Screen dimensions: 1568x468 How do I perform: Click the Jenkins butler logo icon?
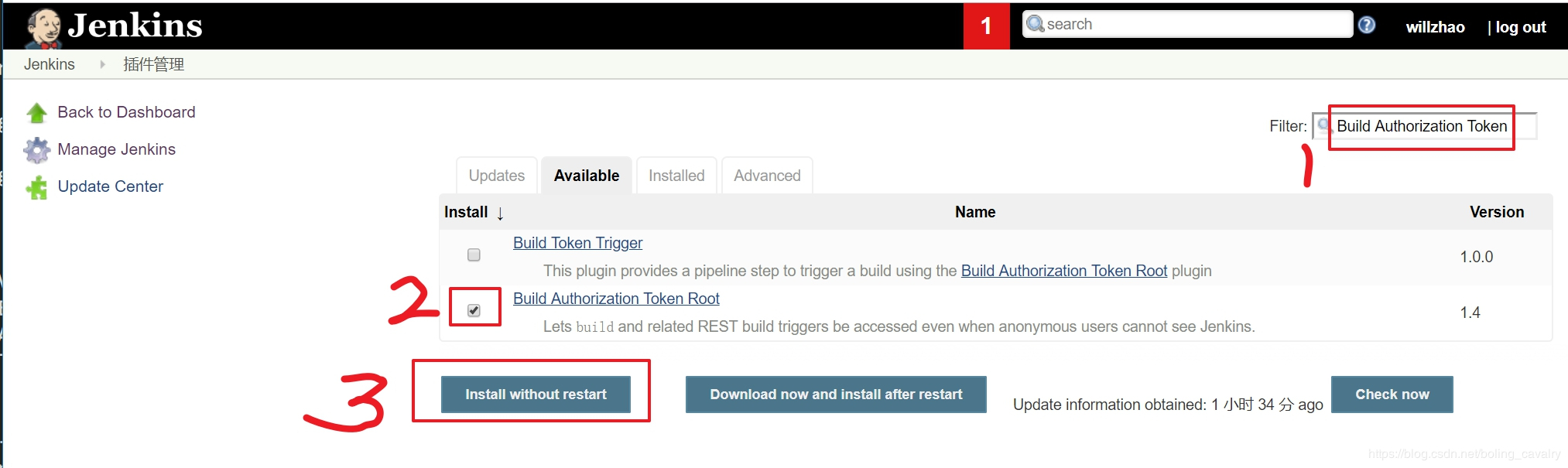tap(43, 28)
